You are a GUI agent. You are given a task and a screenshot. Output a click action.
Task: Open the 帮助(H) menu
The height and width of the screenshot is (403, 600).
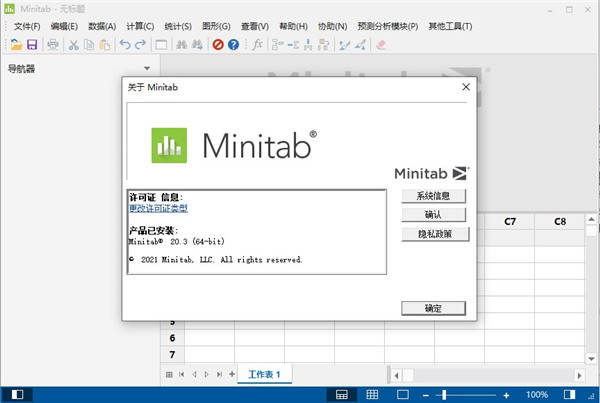293,26
